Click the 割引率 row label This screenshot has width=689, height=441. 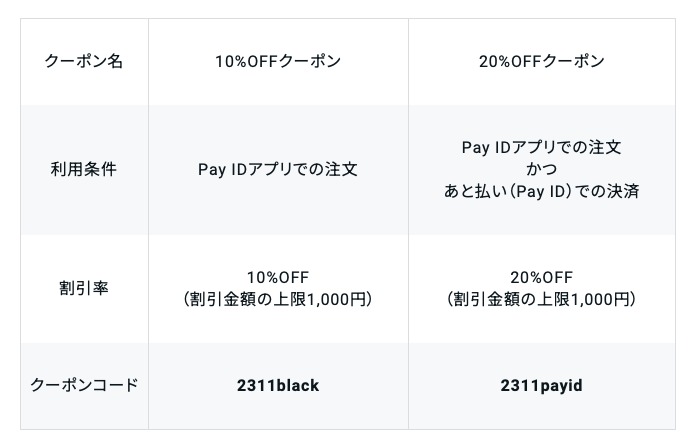pyautogui.click(x=83, y=288)
